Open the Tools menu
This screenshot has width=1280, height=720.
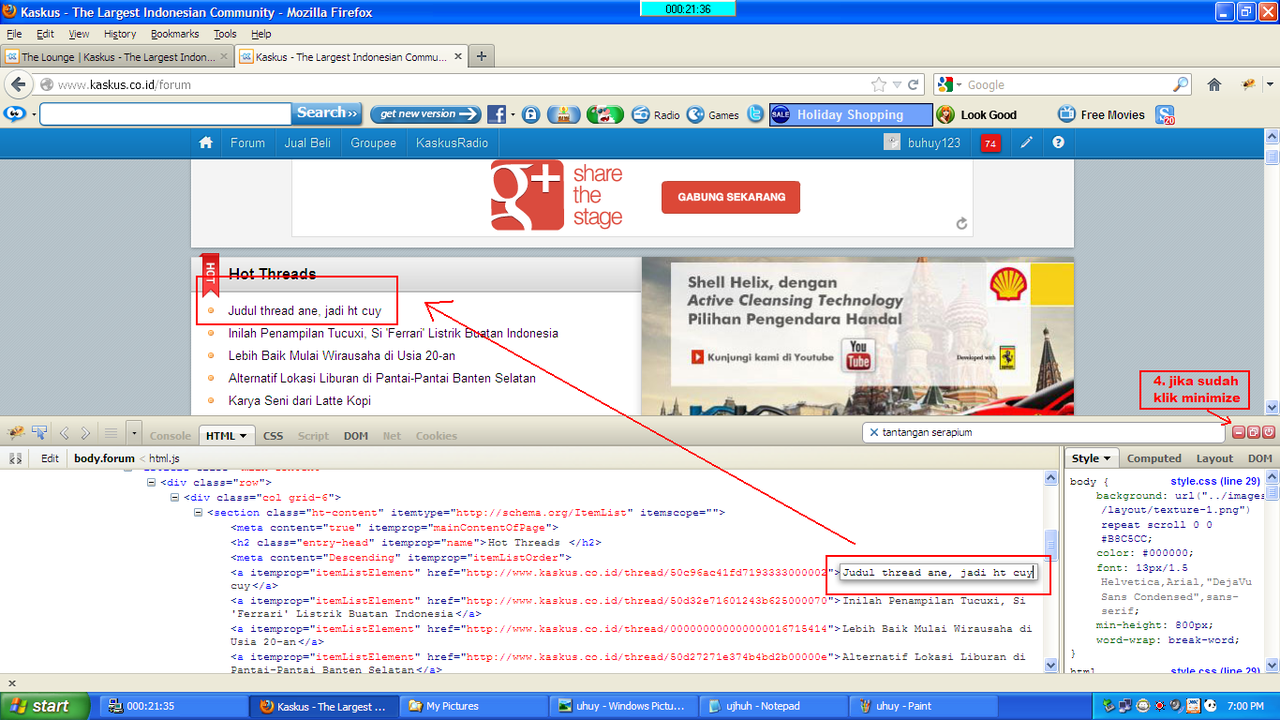(225, 34)
